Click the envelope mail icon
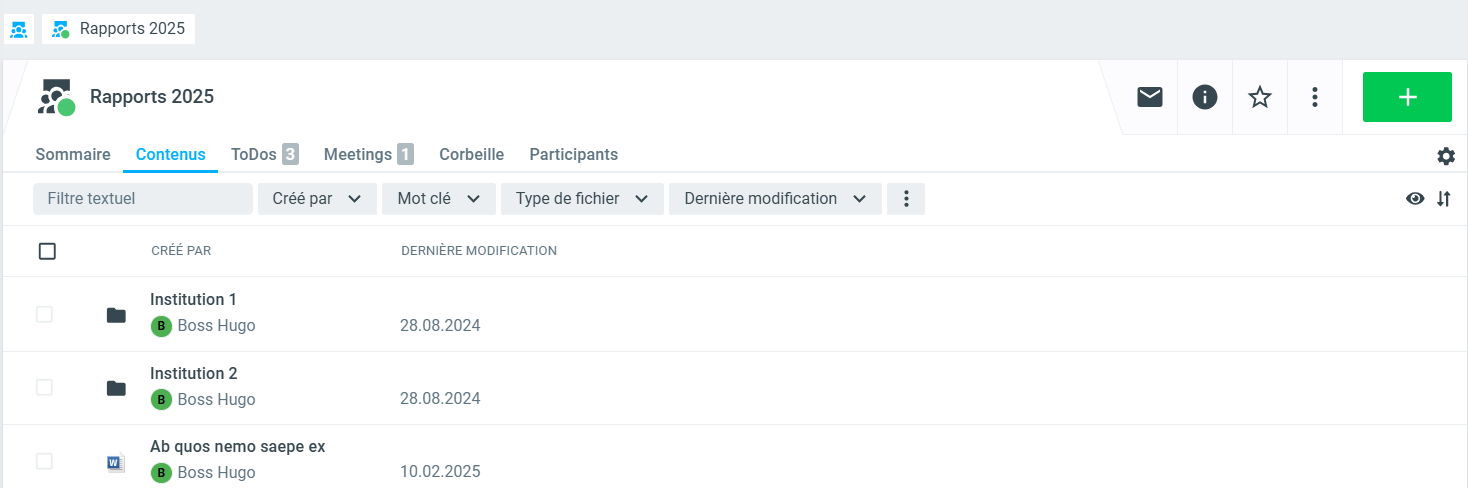The width and height of the screenshot is (1468, 488). [1149, 97]
